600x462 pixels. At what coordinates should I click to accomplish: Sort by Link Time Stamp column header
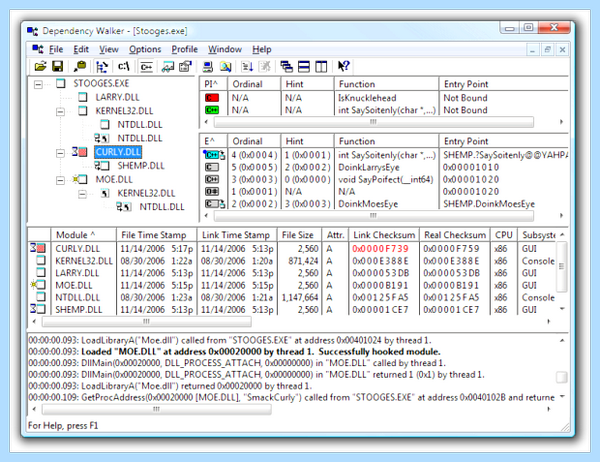(237, 235)
